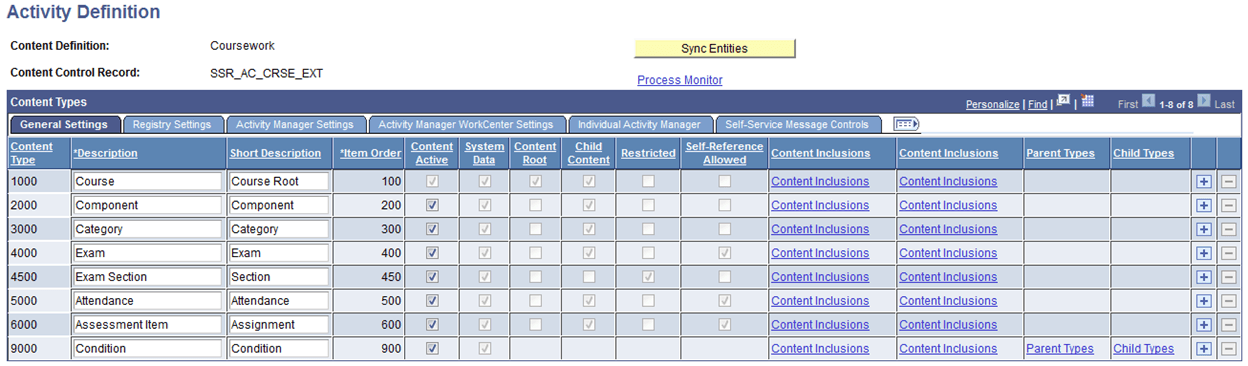Show all columns tab icon

tap(906, 124)
